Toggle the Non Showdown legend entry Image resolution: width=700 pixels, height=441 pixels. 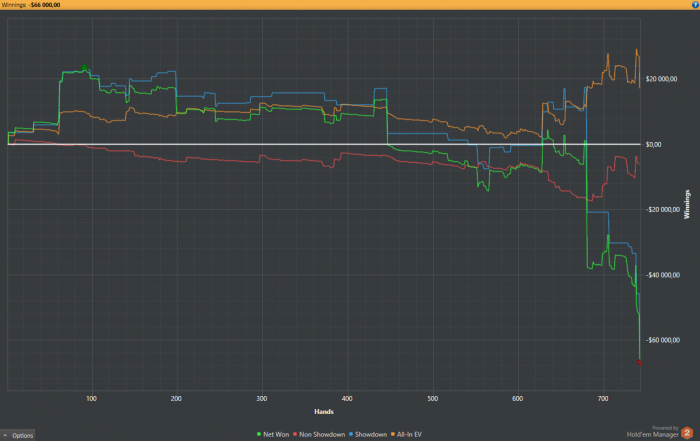click(319, 434)
